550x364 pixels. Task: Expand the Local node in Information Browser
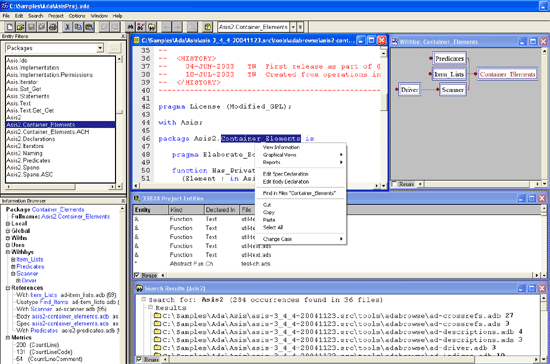8,224
